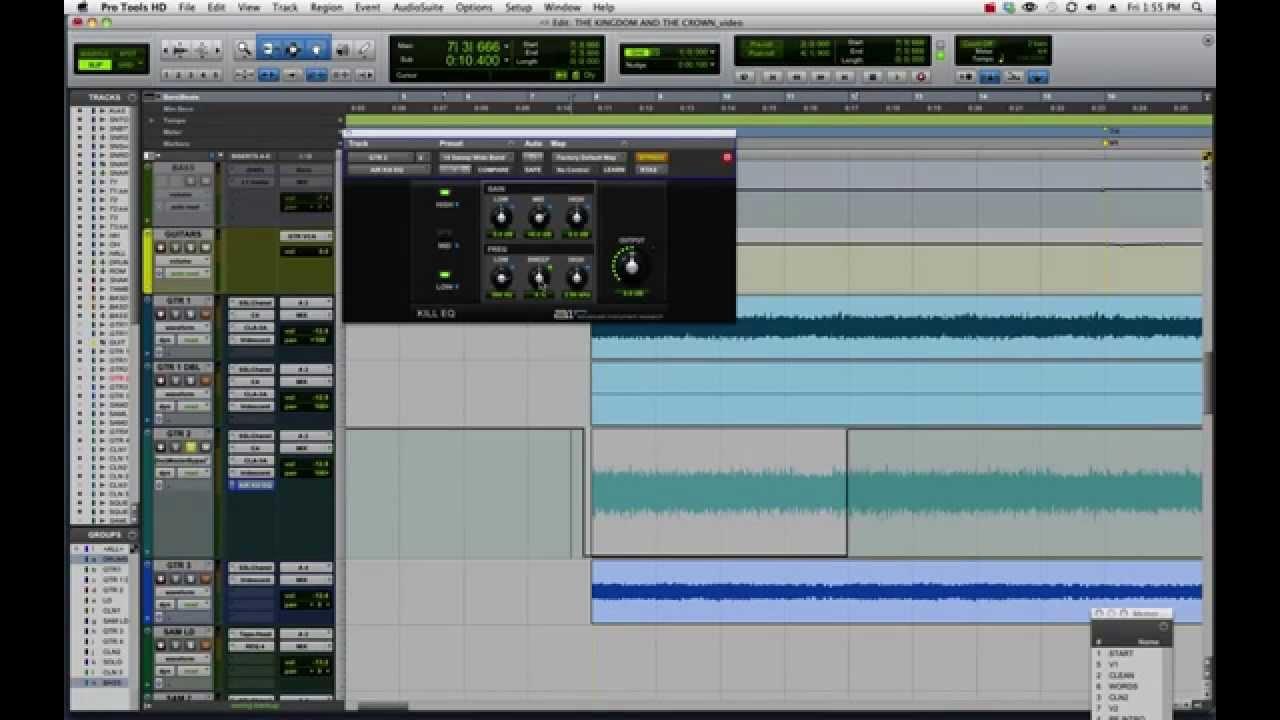Toggle the HIGH band kill switch
The image size is (1280, 720).
coord(445,192)
